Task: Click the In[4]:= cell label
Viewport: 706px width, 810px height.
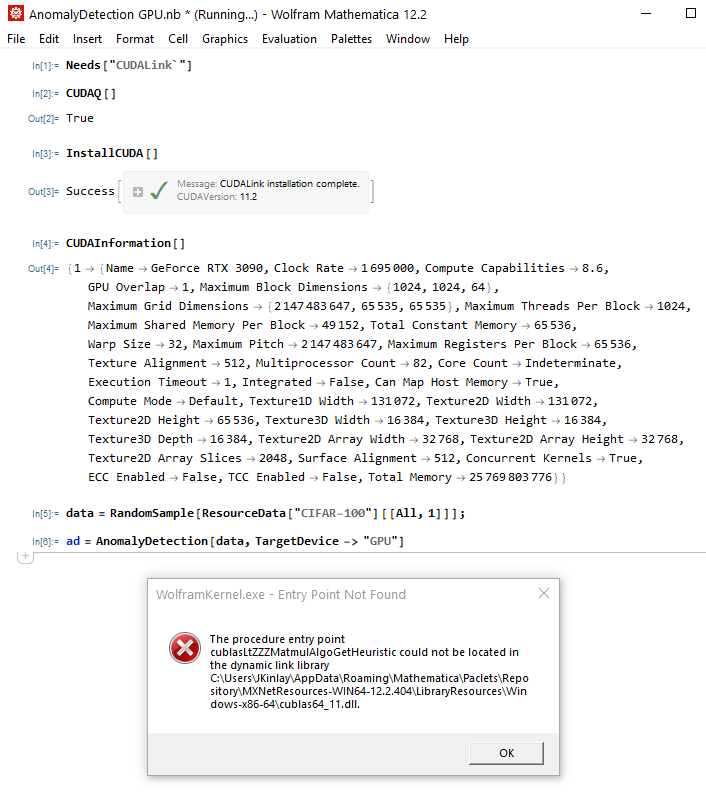Action: point(45,244)
